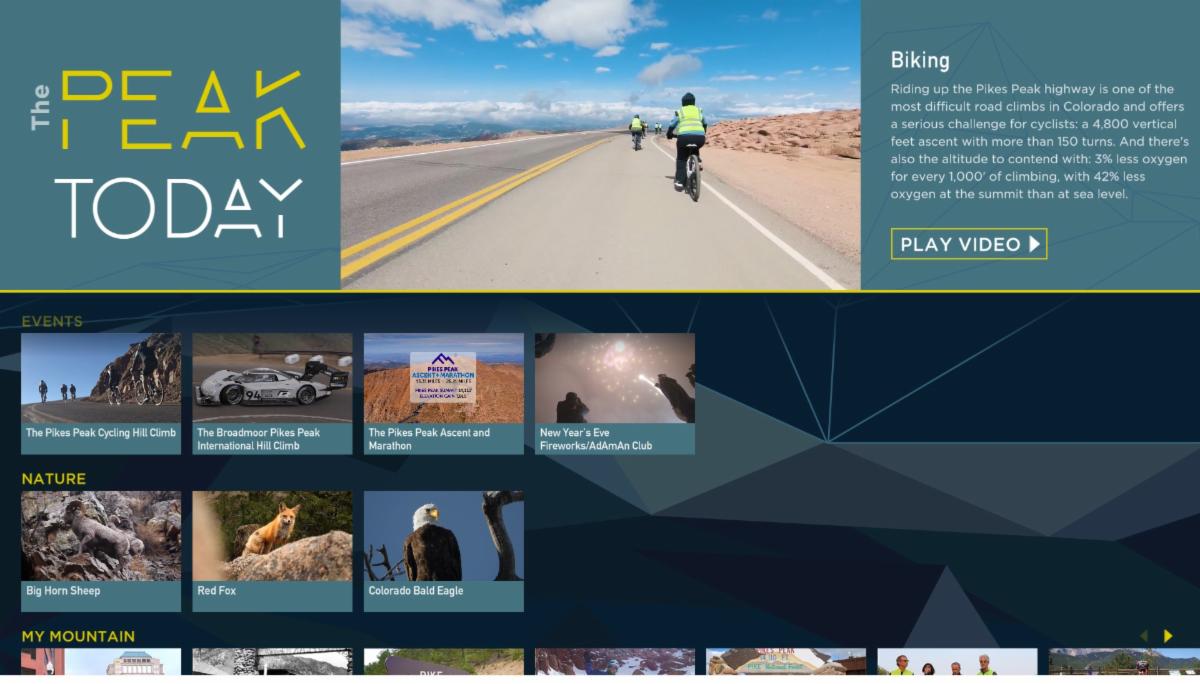Click the Biking title in side panel

pos(920,60)
